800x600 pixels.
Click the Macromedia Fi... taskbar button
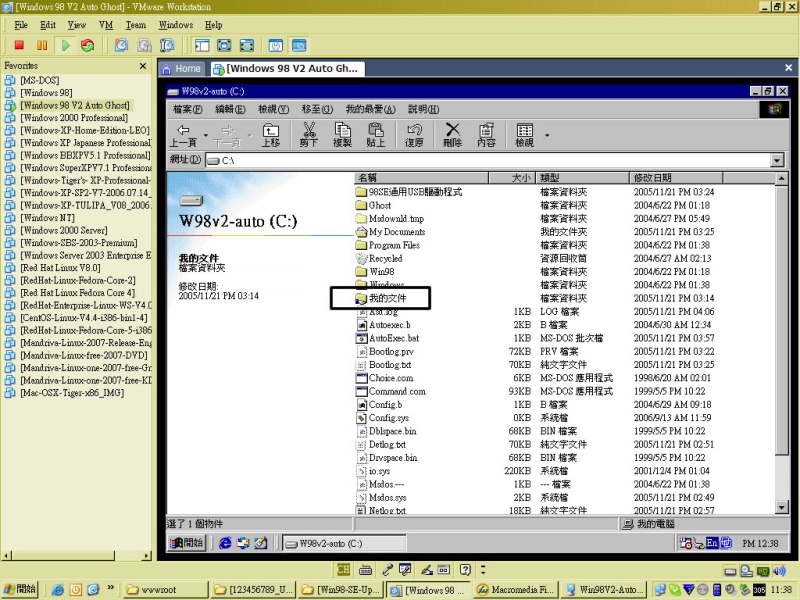click(x=515, y=590)
